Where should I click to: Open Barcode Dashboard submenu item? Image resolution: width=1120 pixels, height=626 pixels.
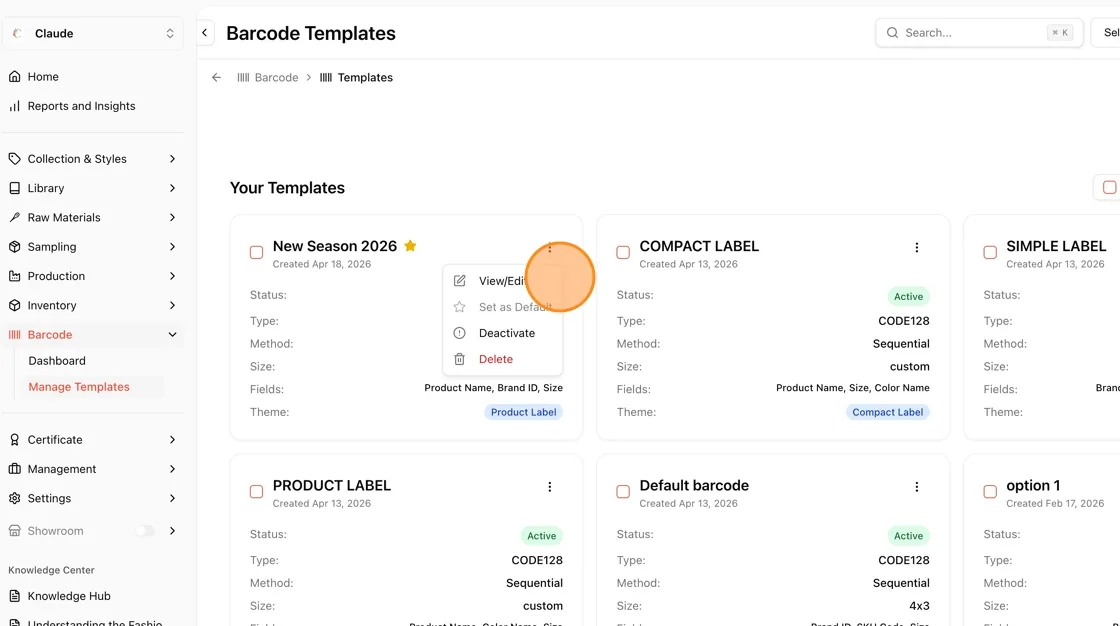[x=57, y=361]
